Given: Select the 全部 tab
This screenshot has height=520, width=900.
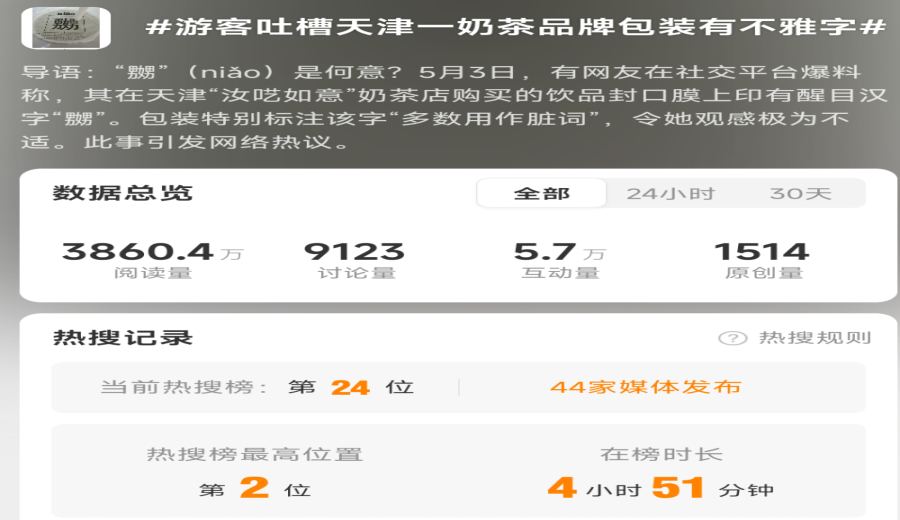Looking at the screenshot, I should (x=541, y=193).
